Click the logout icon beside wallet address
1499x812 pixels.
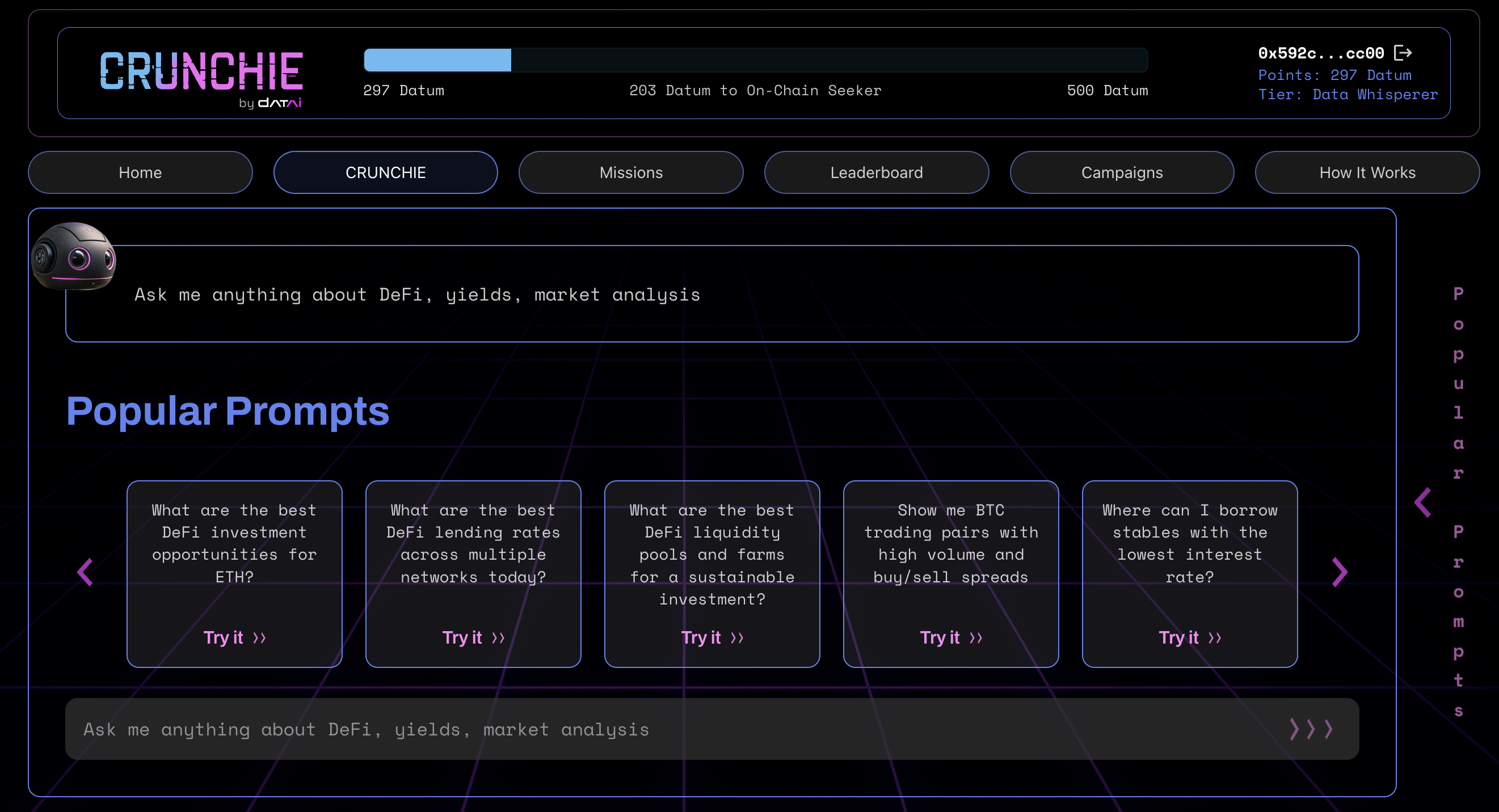1403,53
